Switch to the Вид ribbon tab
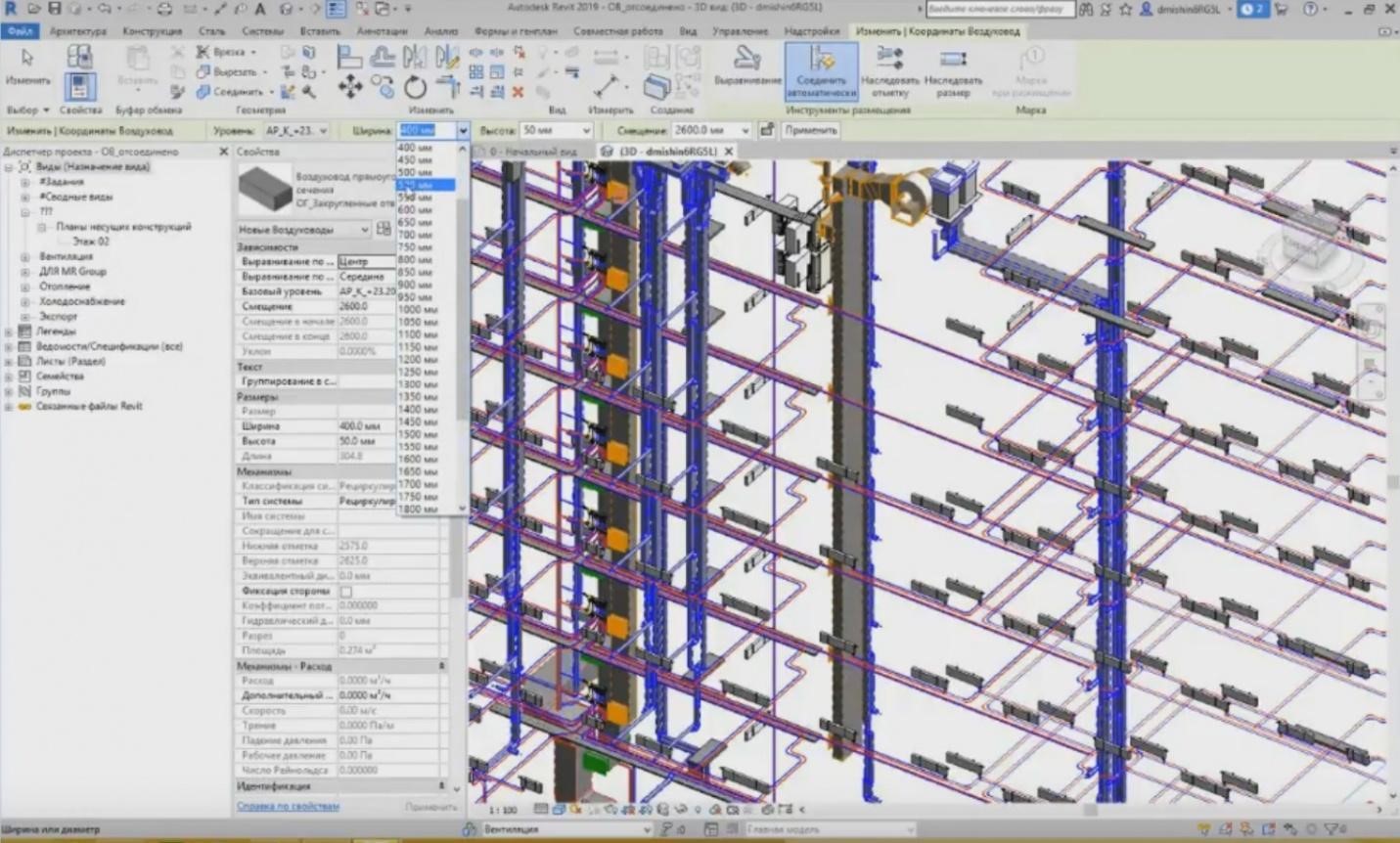Image resolution: width=1400 pixels, height=843 pixels. (688, 31)
